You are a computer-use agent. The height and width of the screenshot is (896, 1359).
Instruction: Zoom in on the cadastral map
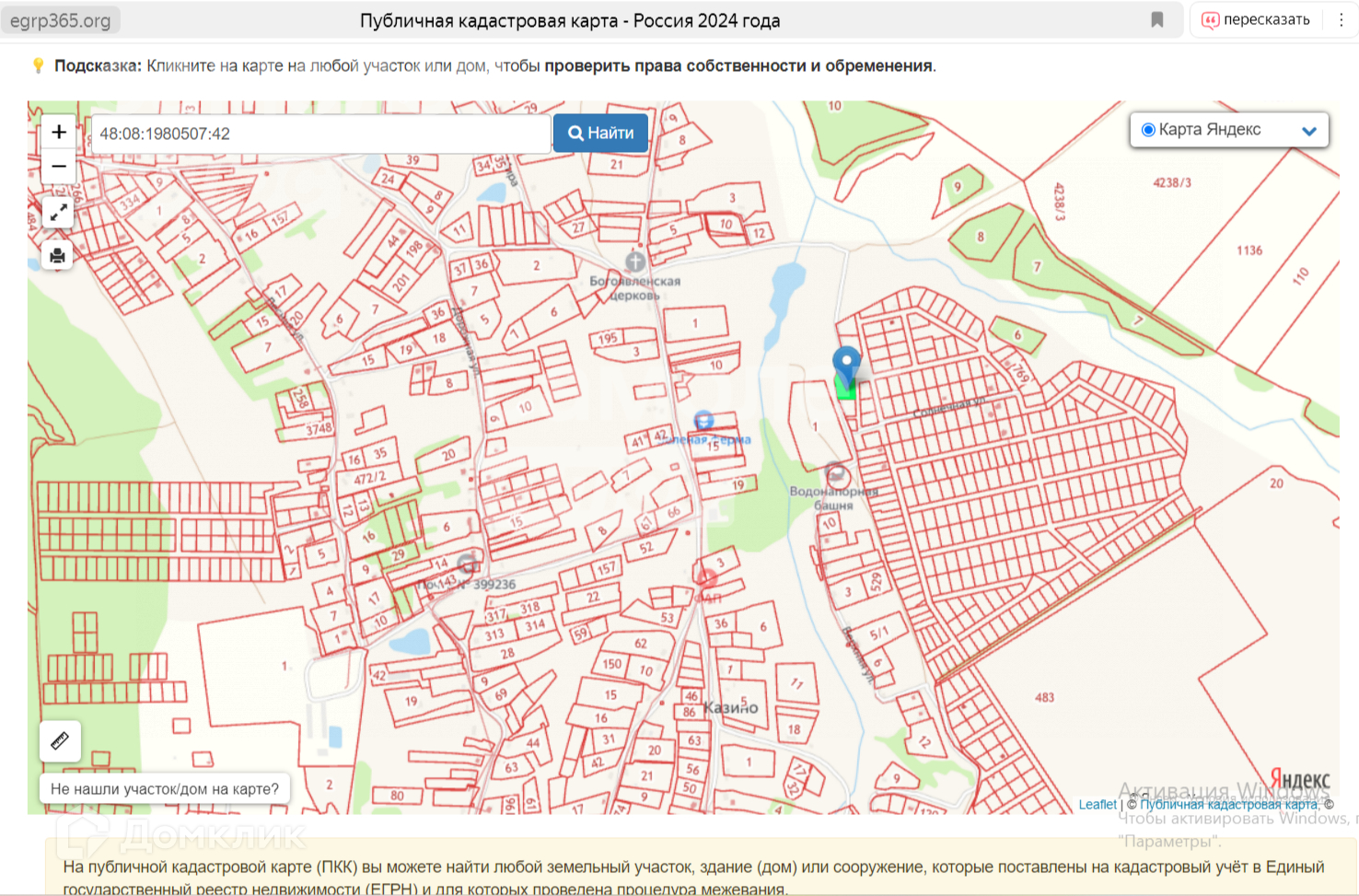[58, 132]
